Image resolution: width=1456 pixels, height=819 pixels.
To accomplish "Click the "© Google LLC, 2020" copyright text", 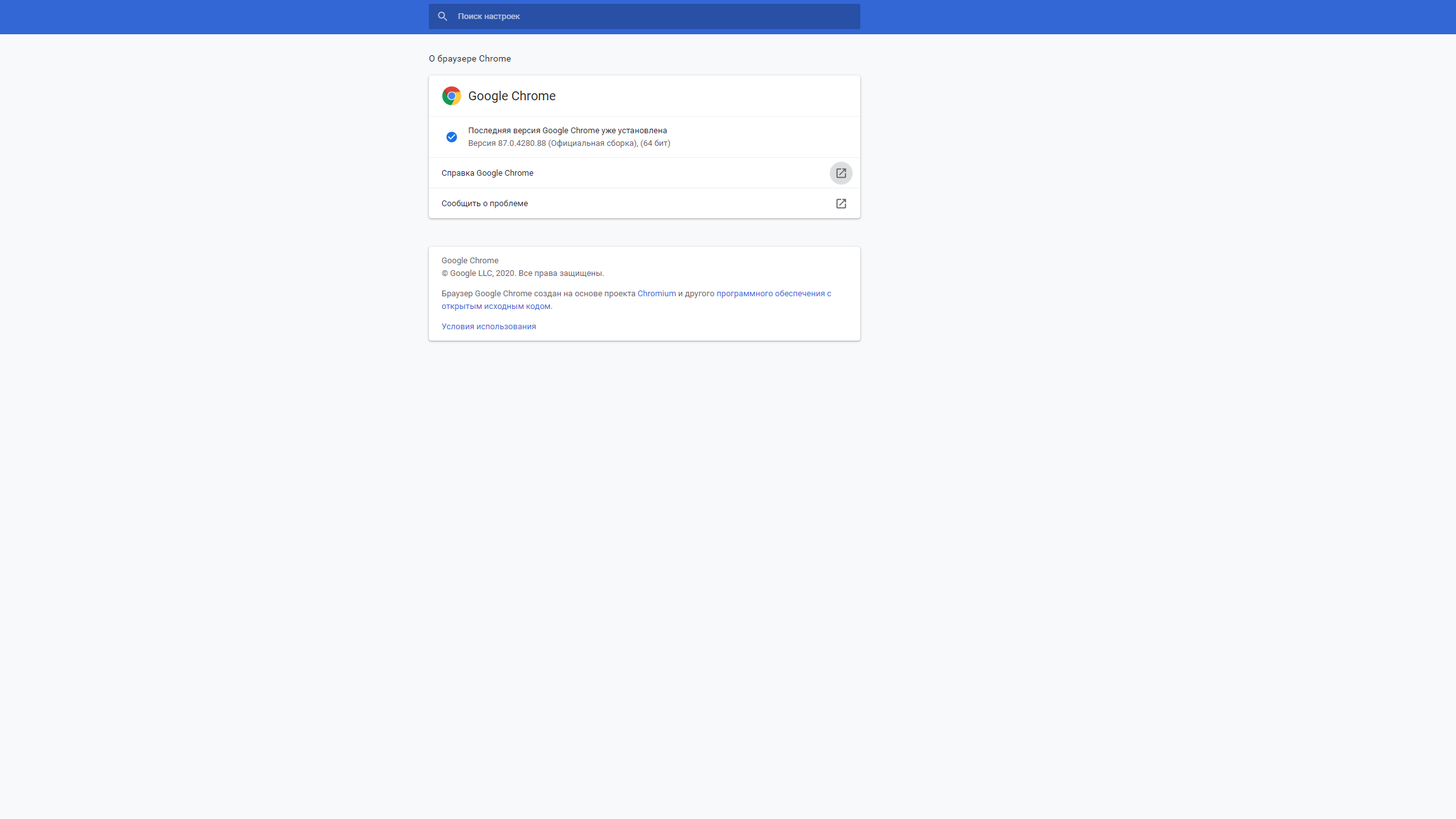I will [x=478, y=273].
